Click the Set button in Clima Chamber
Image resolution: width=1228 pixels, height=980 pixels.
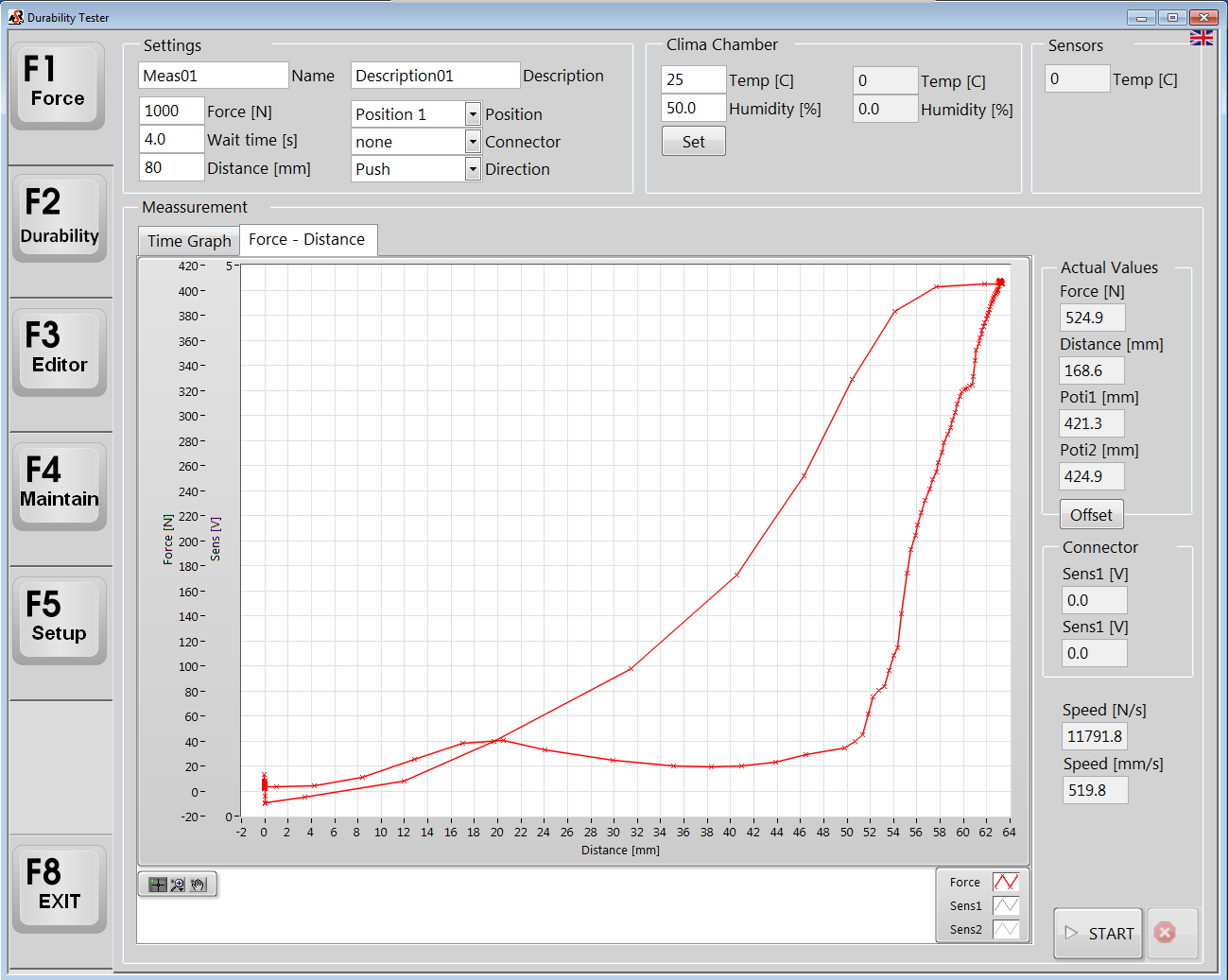tap(693, 142)
